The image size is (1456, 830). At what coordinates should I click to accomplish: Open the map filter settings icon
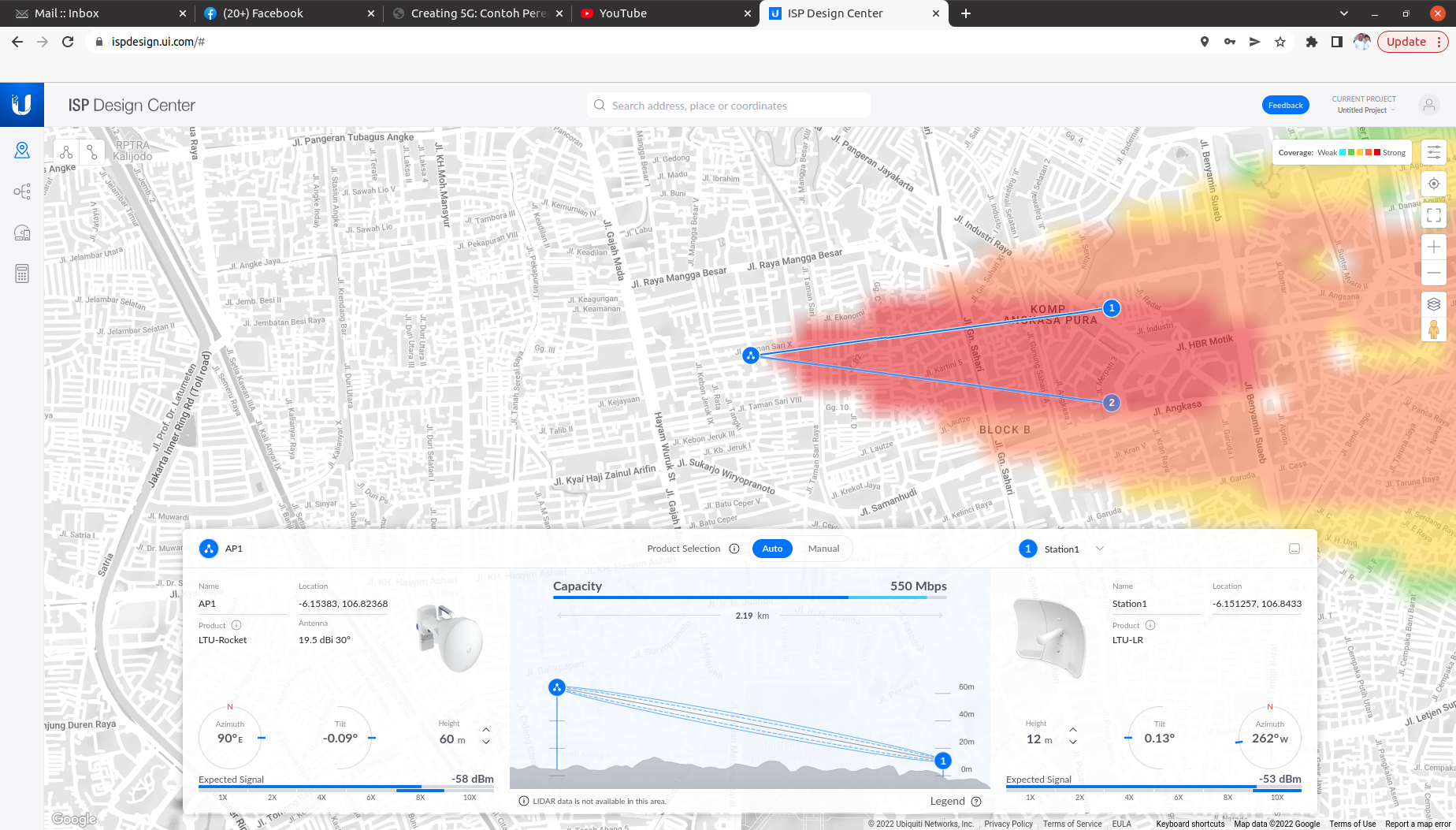click(x=1434, y=153)
